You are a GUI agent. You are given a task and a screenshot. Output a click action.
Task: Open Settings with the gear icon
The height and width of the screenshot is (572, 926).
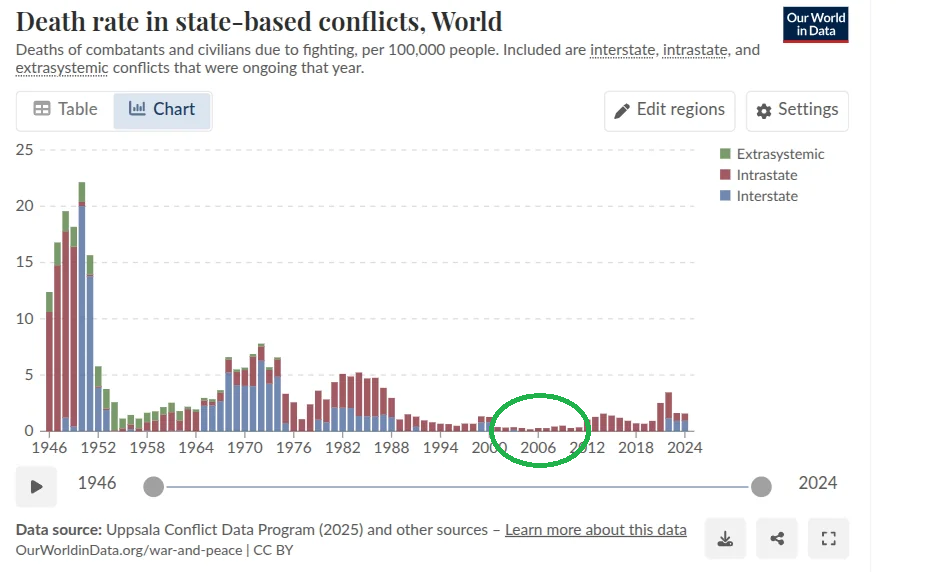click(x=797, y=110)
